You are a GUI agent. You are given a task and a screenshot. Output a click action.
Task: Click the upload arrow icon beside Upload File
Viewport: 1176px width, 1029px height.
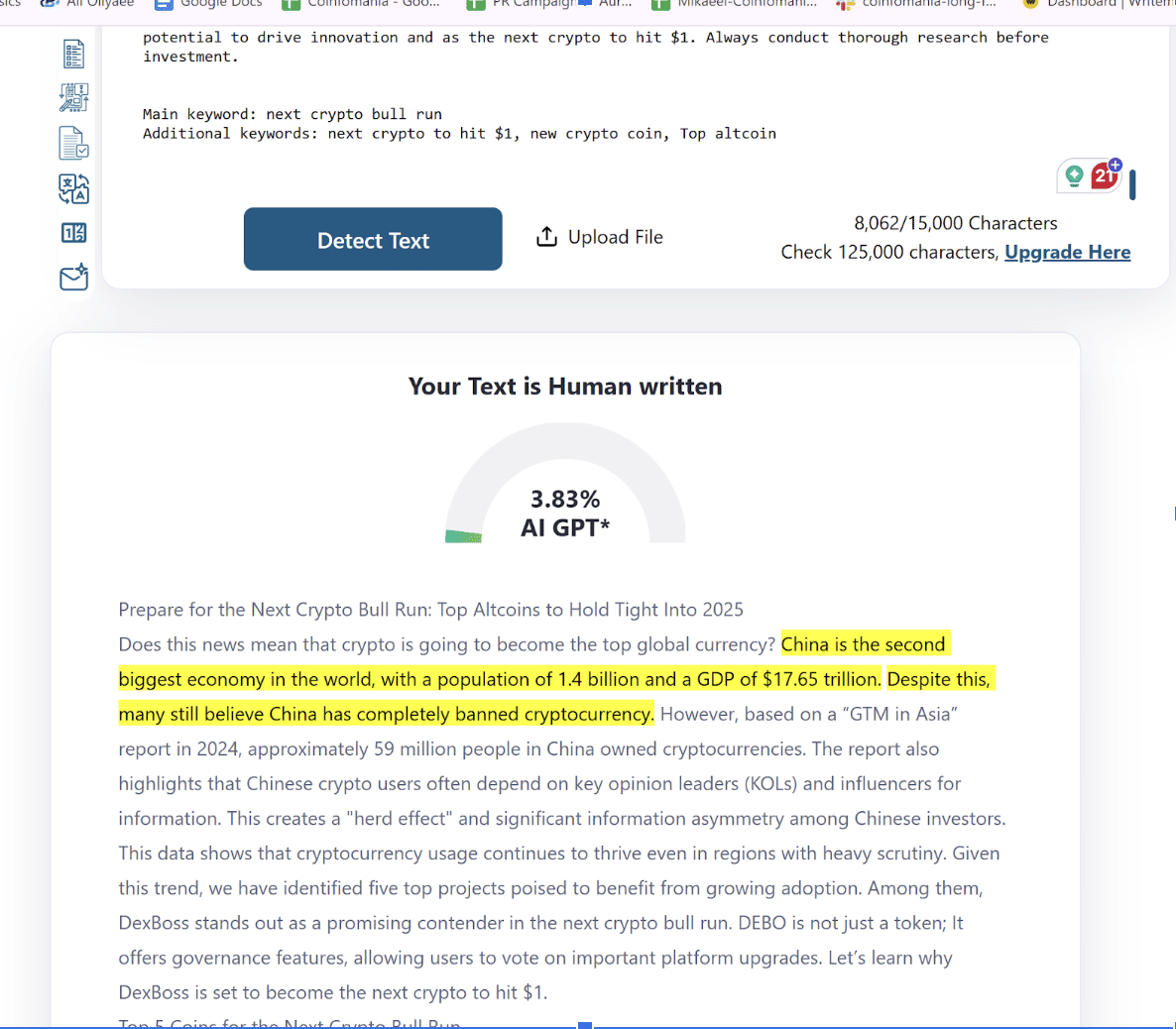pos(546,237)
